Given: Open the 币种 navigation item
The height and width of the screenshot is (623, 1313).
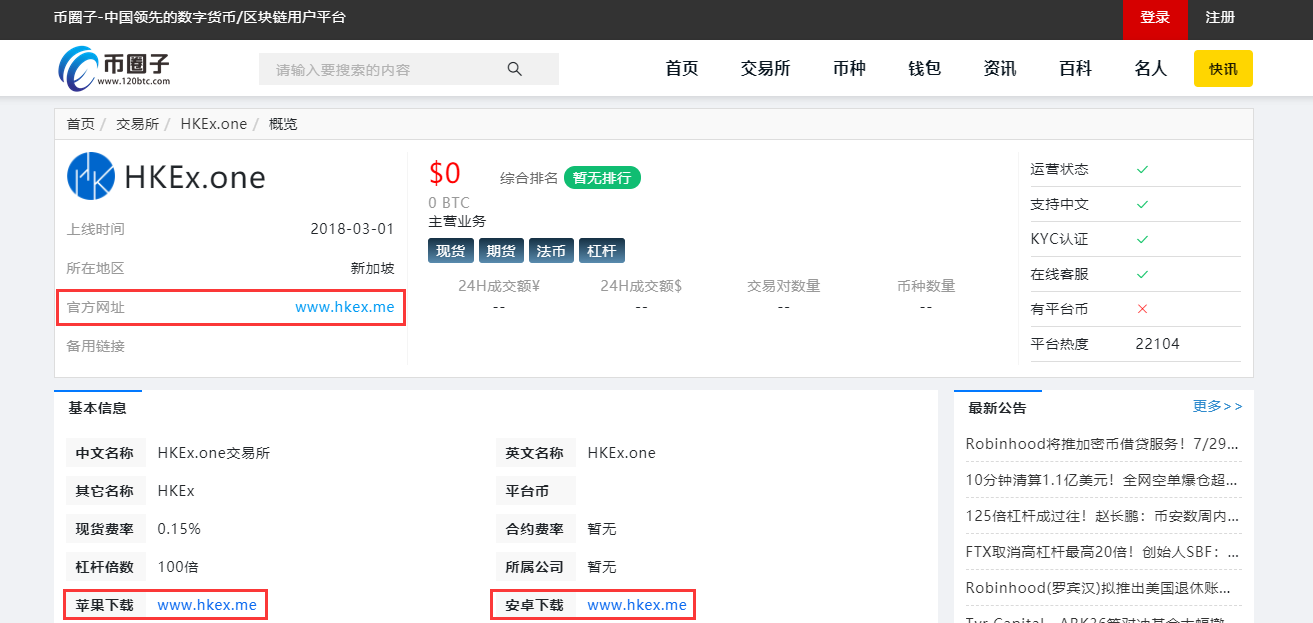Looking at the screenshot, I should 849,69.
